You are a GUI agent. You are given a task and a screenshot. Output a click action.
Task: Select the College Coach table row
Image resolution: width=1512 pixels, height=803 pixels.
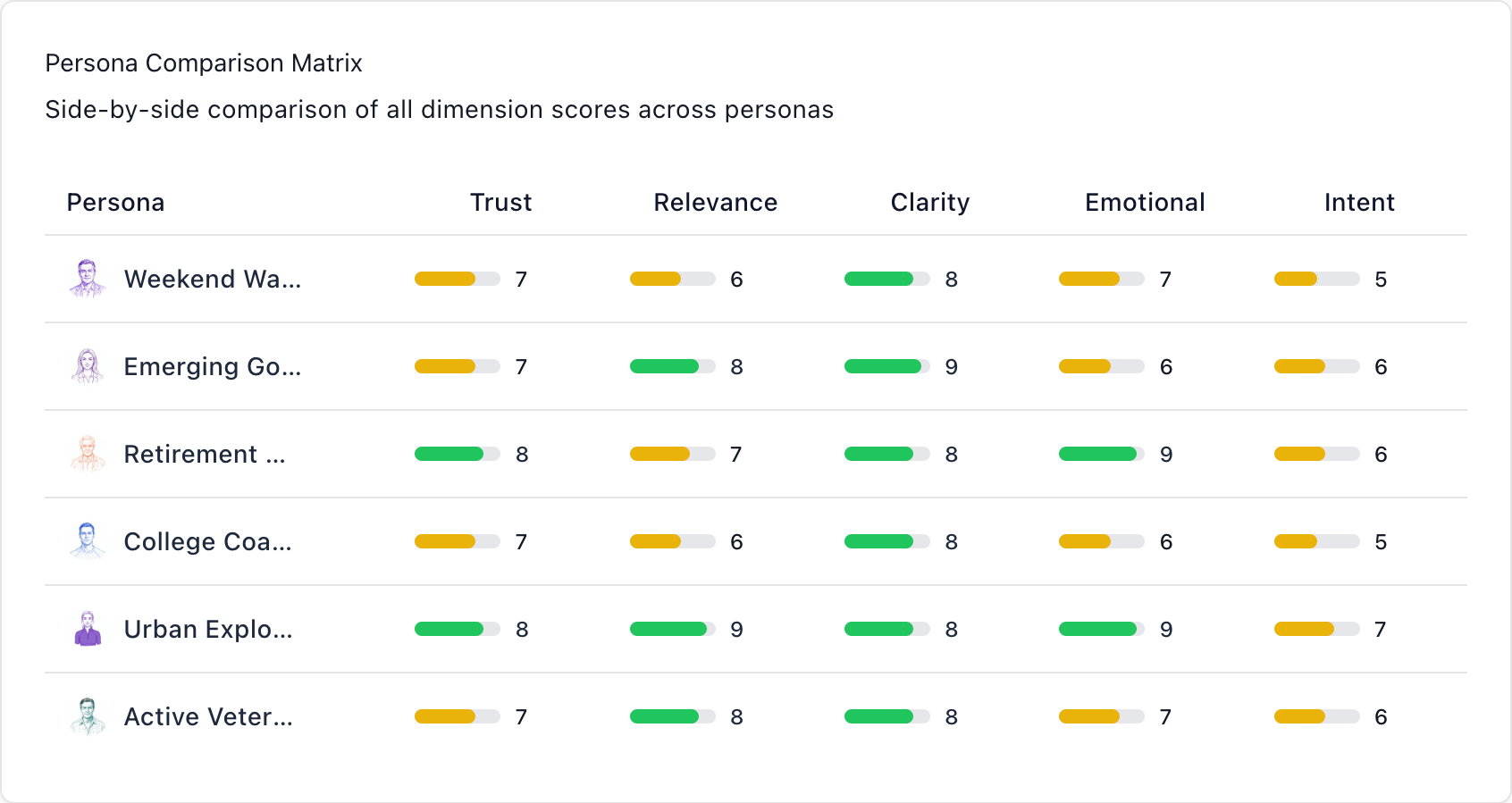(756, 541)
